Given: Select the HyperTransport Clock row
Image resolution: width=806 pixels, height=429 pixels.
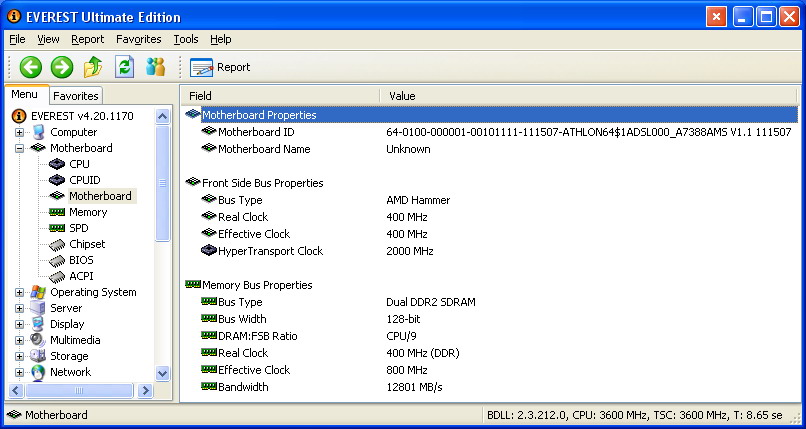Looking at the screenshot, I should (x=491, y=251).
